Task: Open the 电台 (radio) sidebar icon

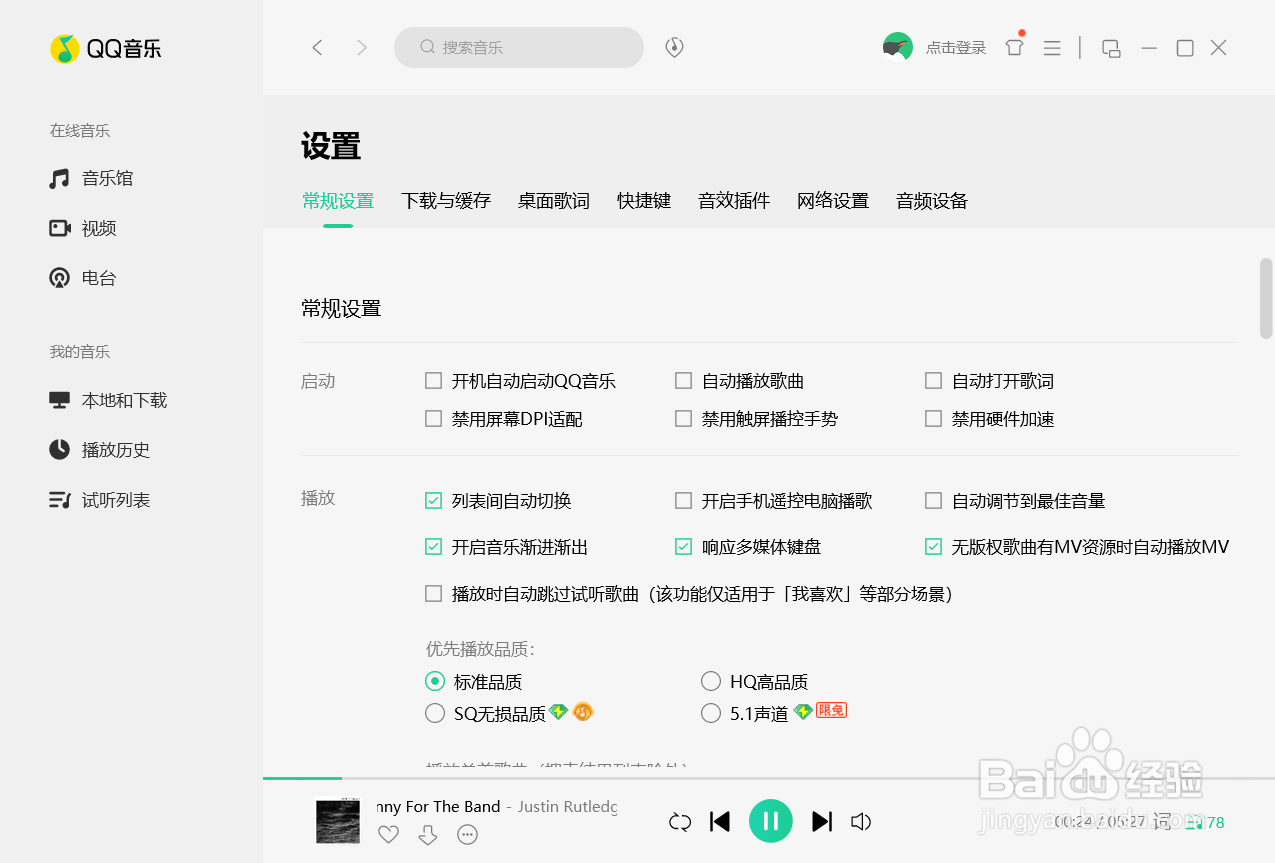Action: click(x=96, y=278)
